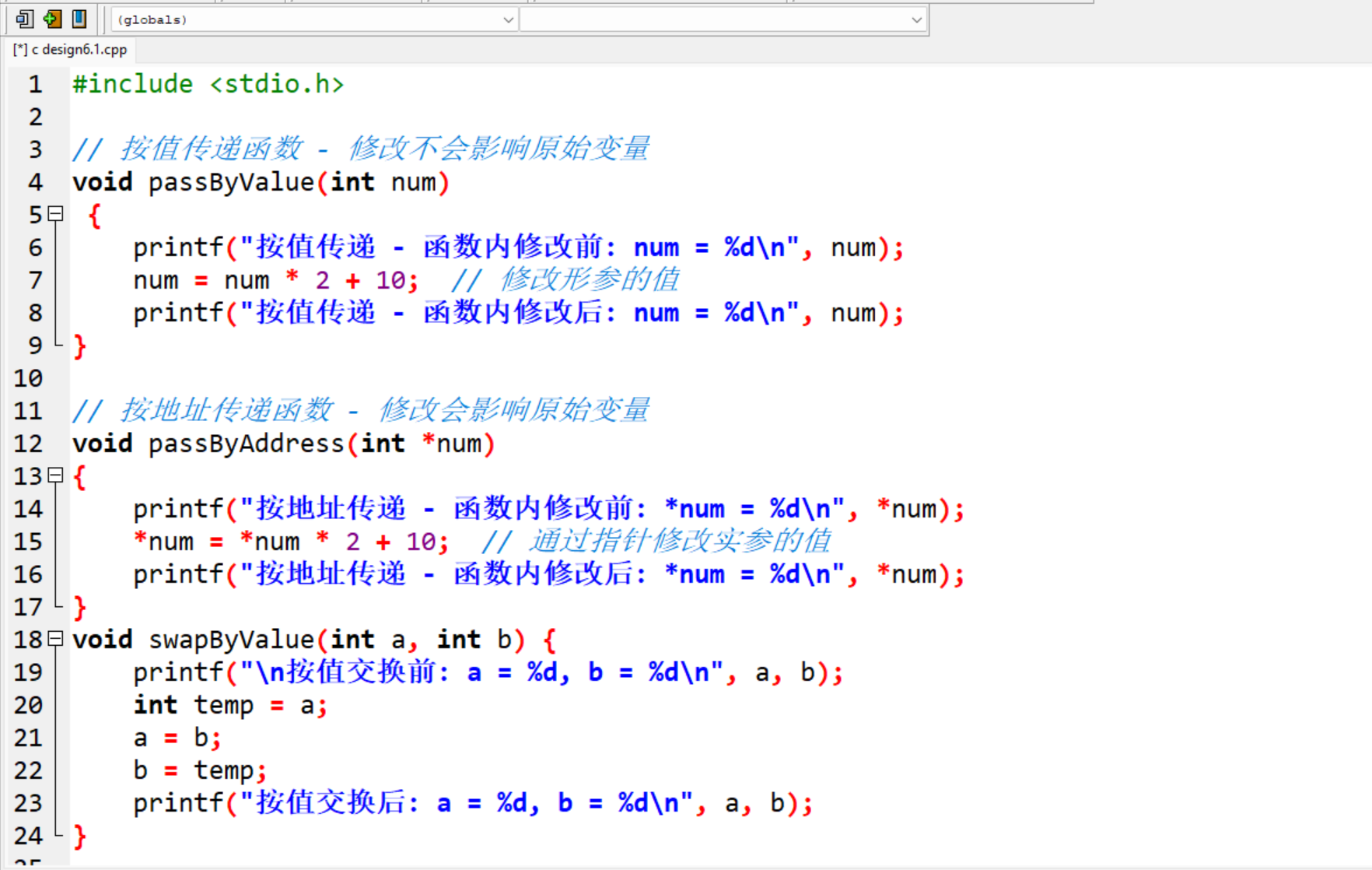Click the closing brace on line 24
The width and height of the screenshot is (1372, 870).
(78, 835)
